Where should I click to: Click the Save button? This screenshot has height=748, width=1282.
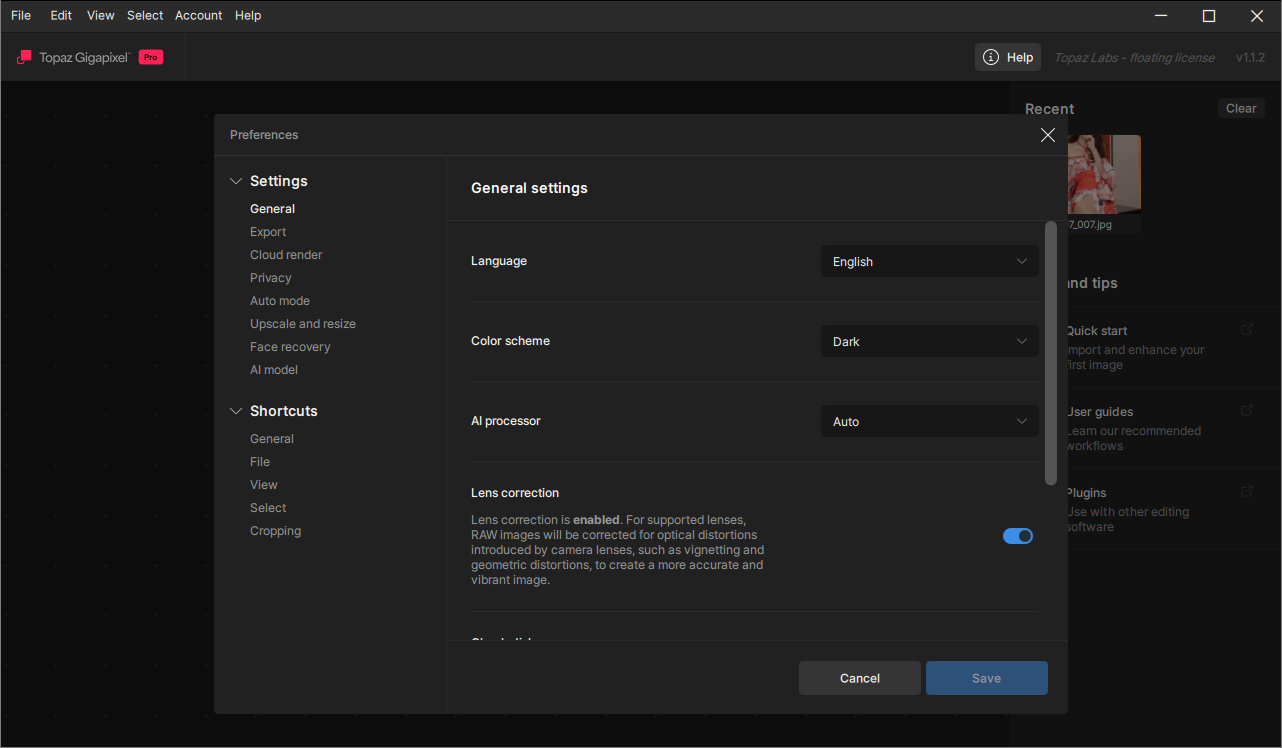coord(986,678)
